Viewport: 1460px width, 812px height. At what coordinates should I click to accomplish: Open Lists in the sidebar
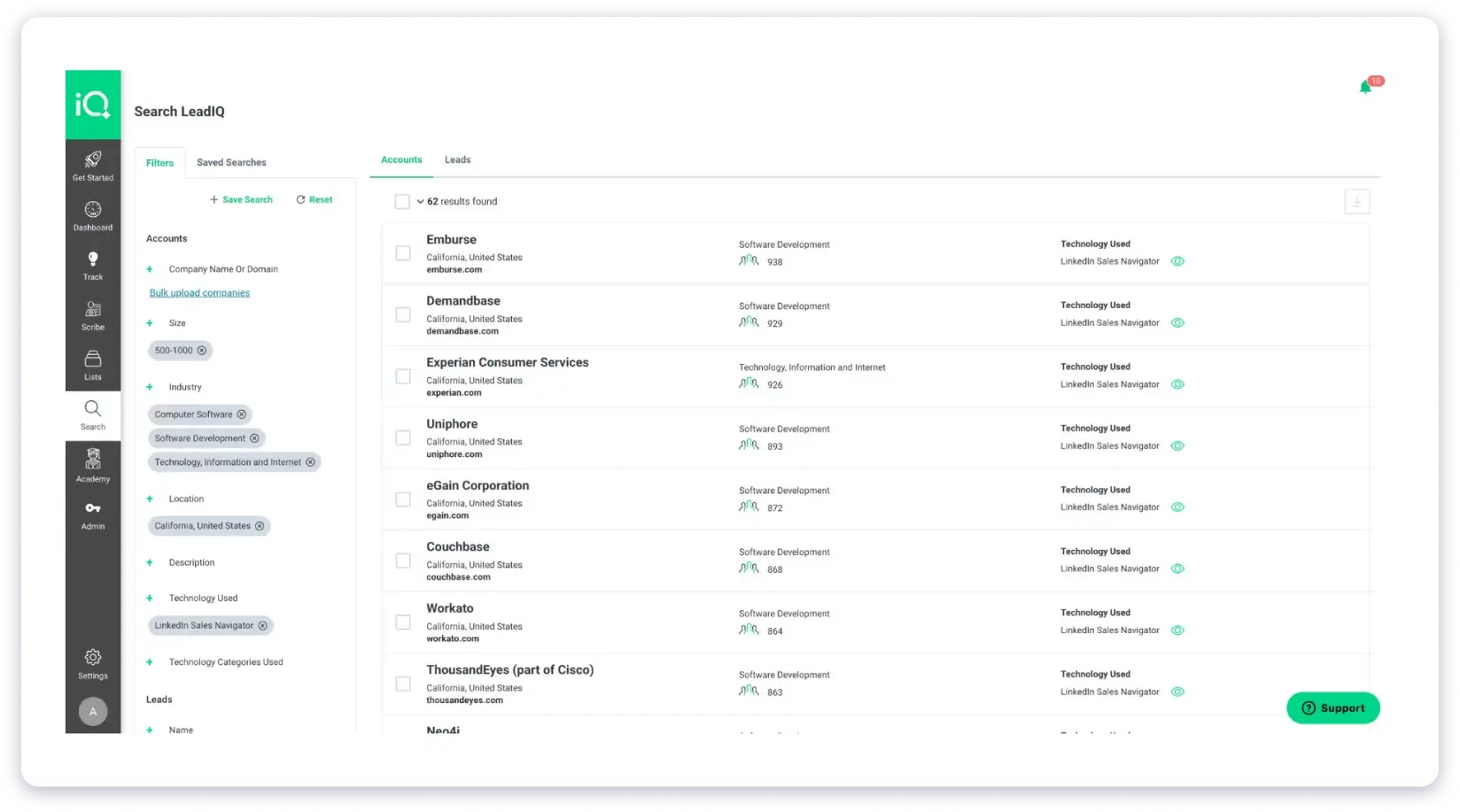click(92, 366)
